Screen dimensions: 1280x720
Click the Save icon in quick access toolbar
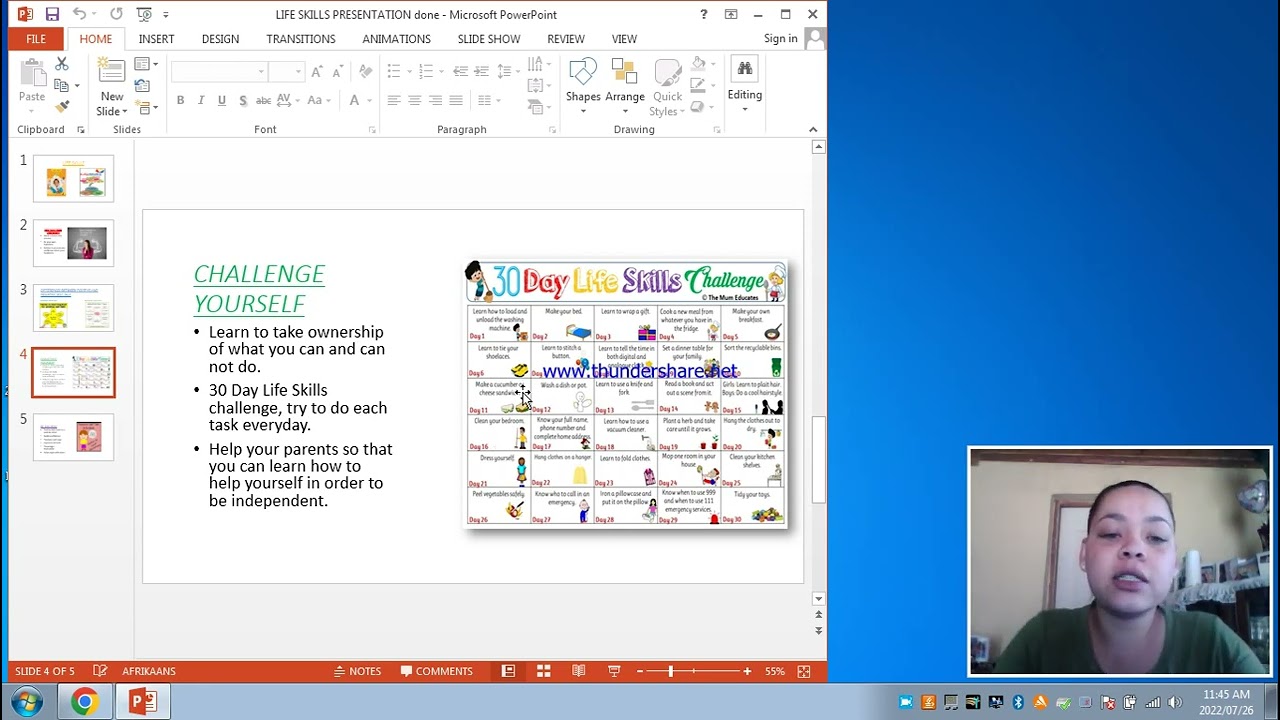point(52,14)
